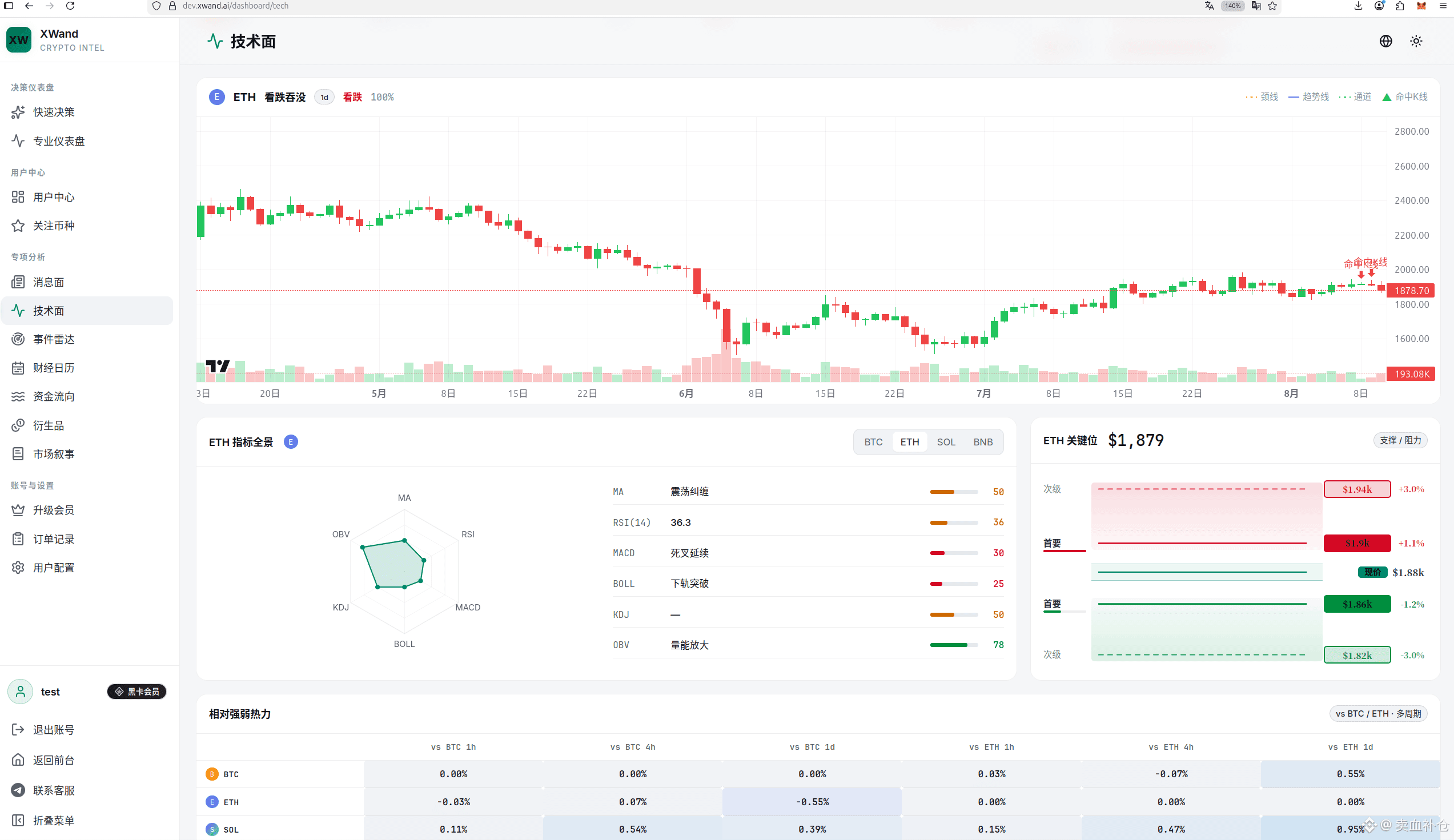Image resolution: width=1454 pixels, height=840 pixels.
Task: Click the 140% browser zoom indicator
Action: click(x=1232, y=6)
